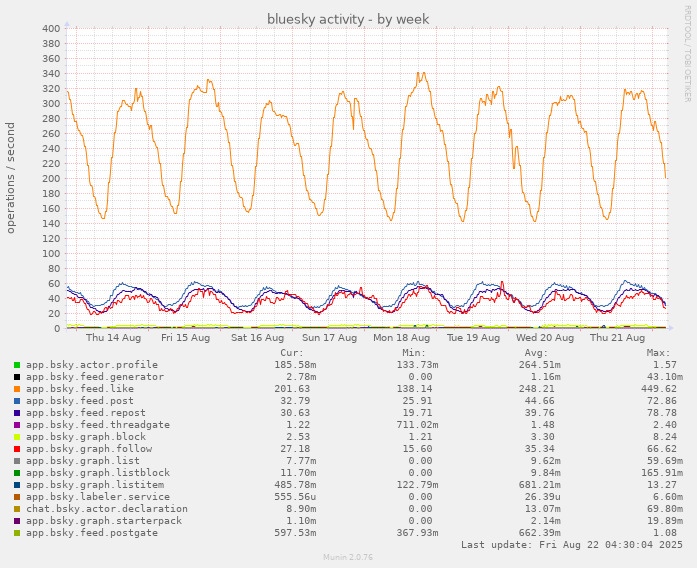Click the chart title 'bluesky activity - by week'
This screenshot has height=568, width=697.
point(348,19)
